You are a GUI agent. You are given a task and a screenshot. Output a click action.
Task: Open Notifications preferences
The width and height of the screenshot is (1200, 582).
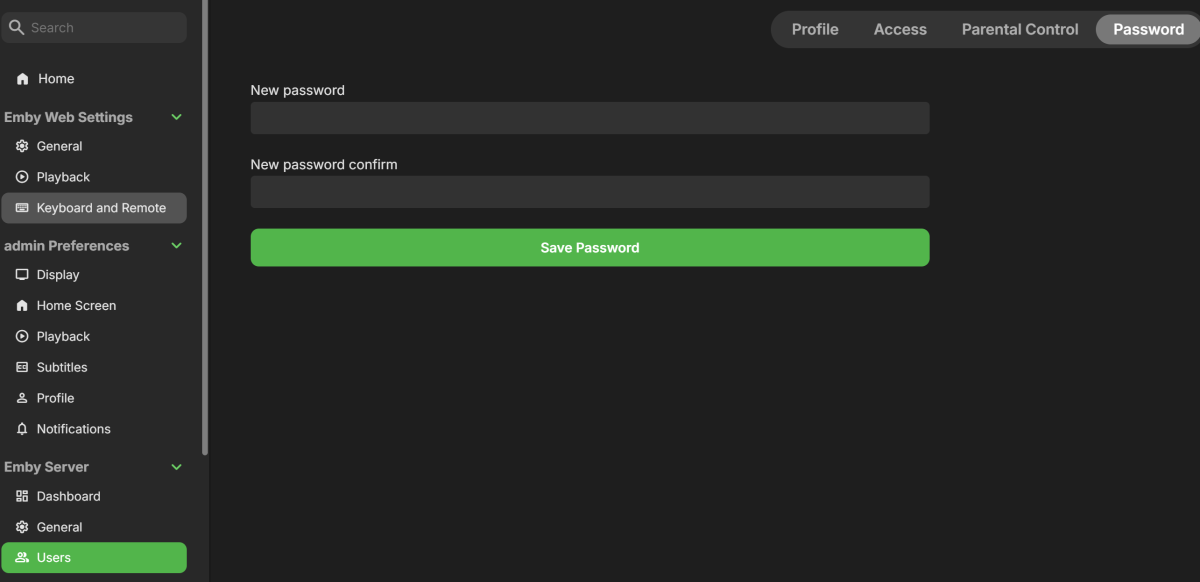tap(94, 429)
